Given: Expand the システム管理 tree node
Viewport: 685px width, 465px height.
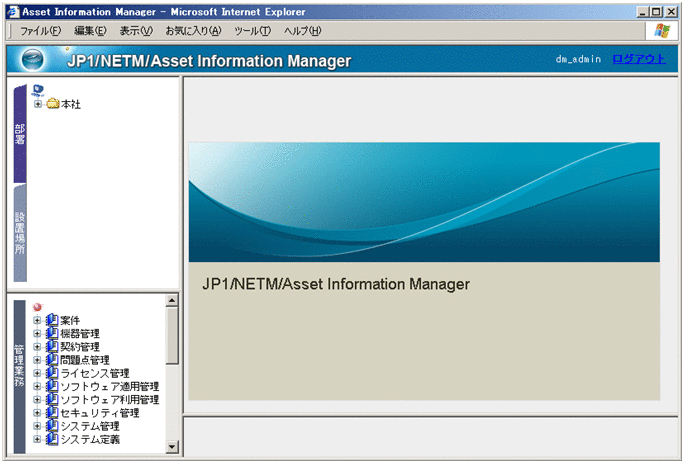Looking at the screenshot, I should (x=38, y=426).
